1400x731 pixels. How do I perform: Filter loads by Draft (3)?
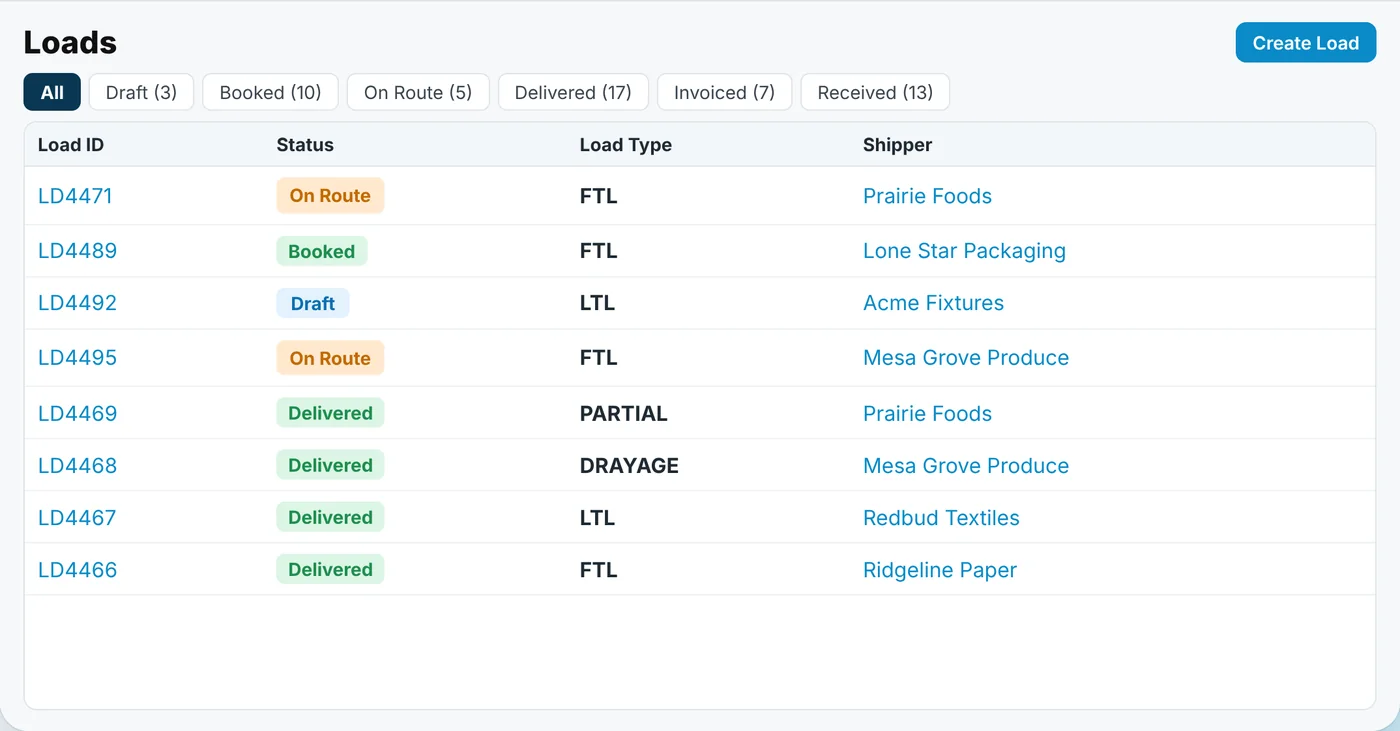click(141, 92)
